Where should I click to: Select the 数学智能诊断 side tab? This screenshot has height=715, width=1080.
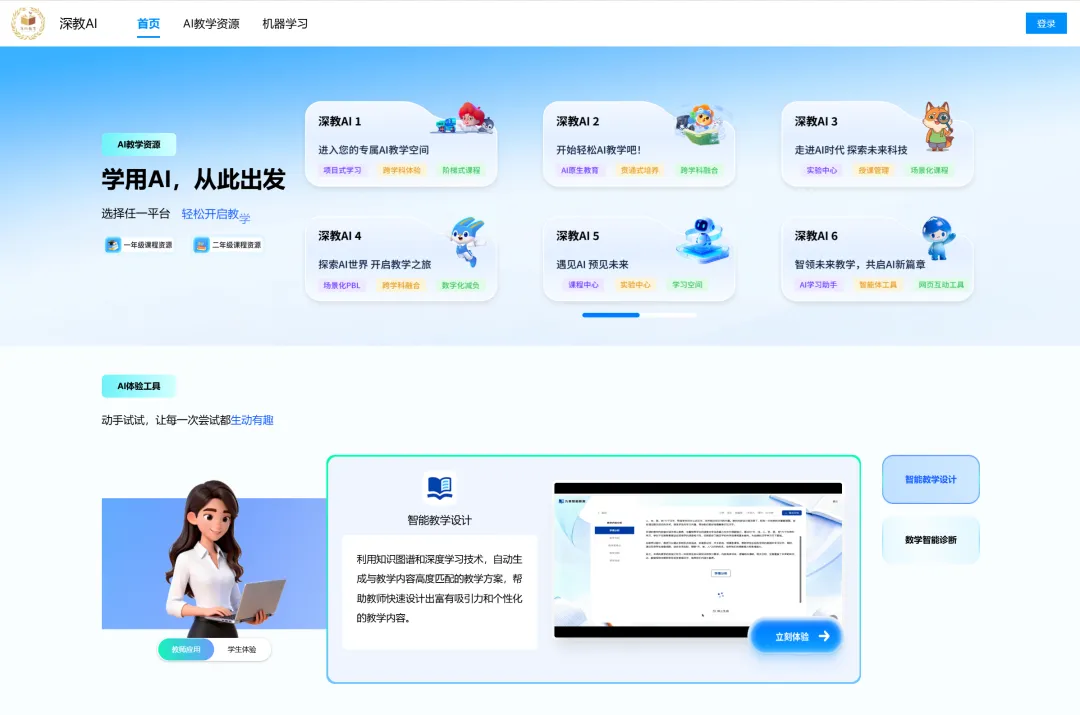pyautogui.click(x=931, y=540)
